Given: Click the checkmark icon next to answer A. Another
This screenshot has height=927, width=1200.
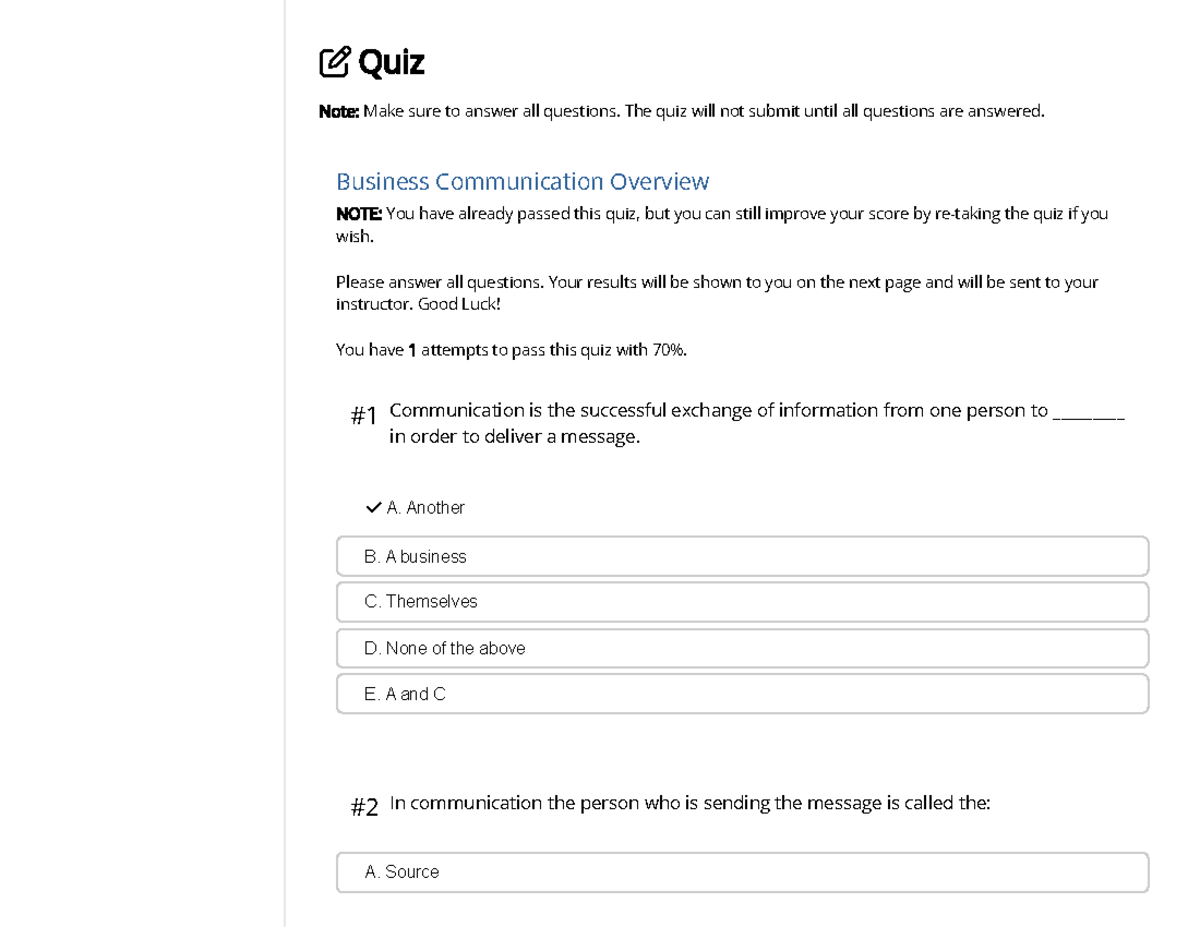Looking at the screenshot, I should (x=372, y=507).
